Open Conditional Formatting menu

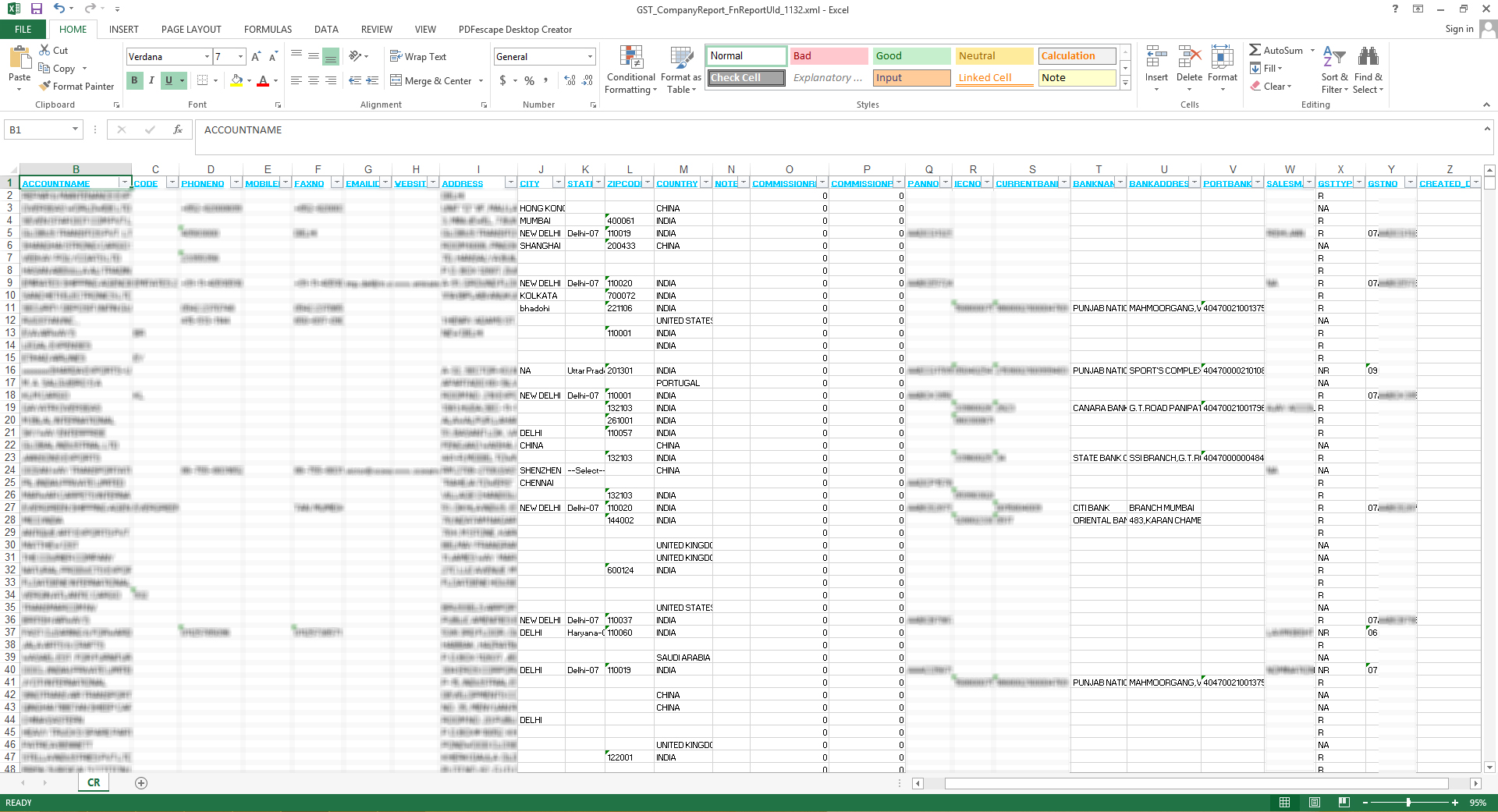[630, 70]
